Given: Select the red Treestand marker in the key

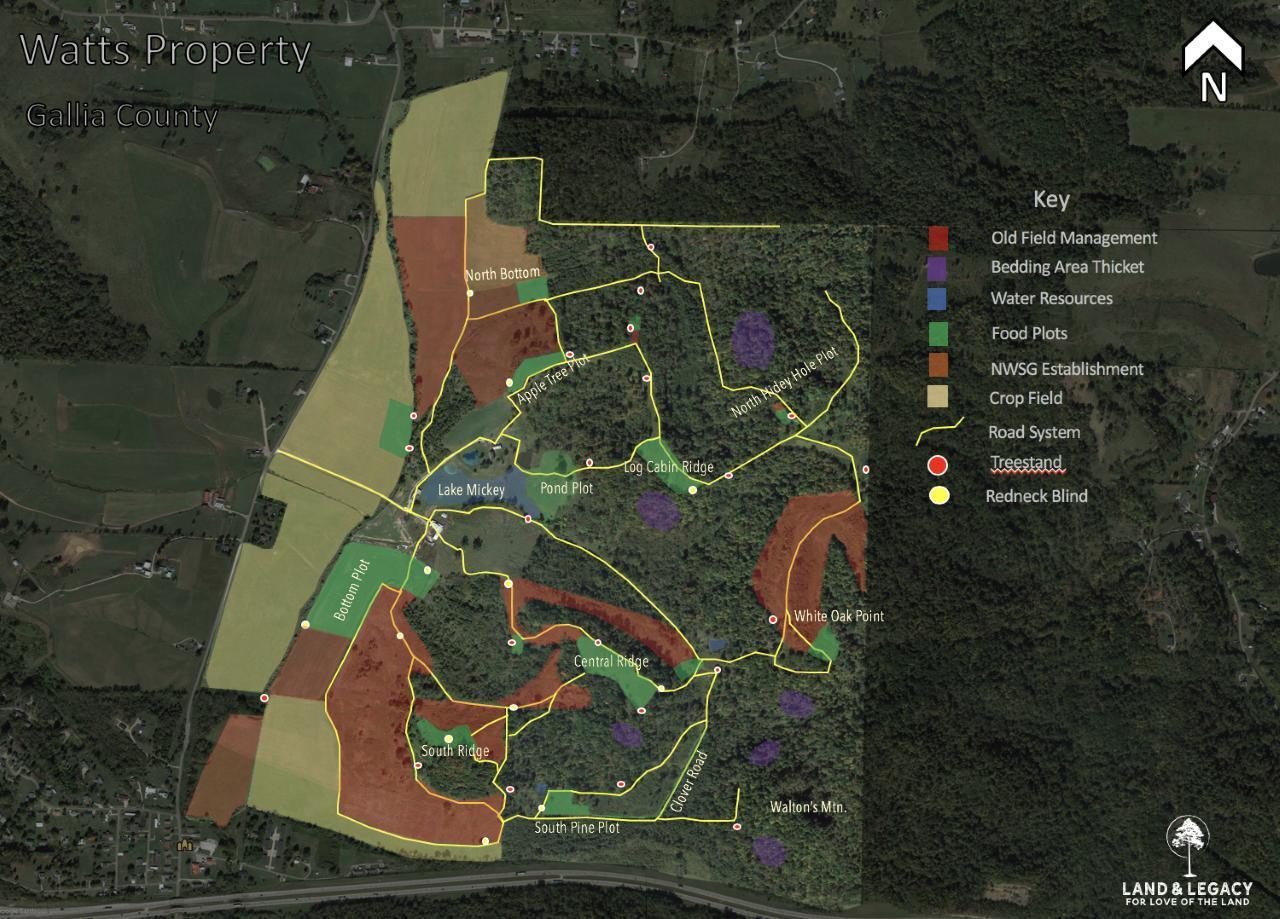Looking at the screenshot, I should 937,465.
